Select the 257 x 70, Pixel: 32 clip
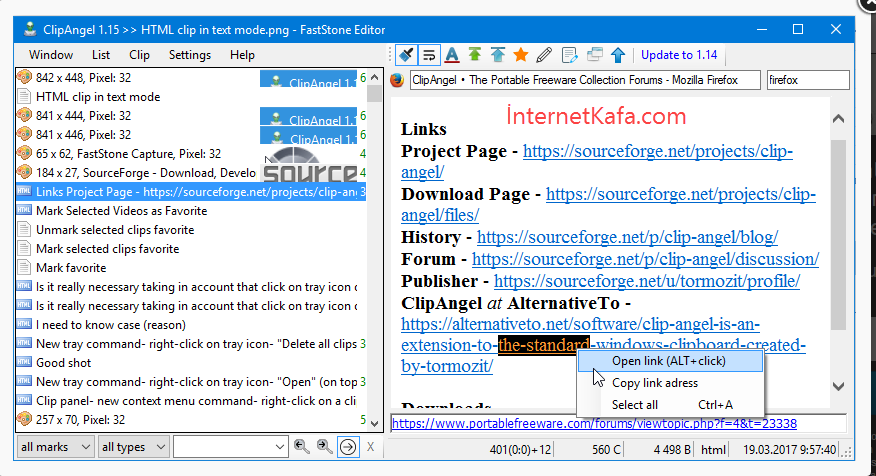The height and width of the screenshot is (476, 876). point(191,420)
